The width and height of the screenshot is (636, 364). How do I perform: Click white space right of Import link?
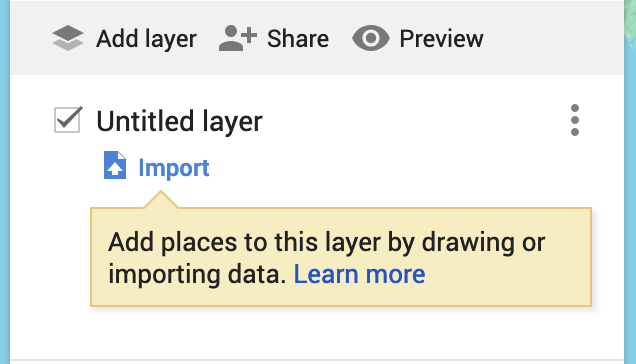385,168
